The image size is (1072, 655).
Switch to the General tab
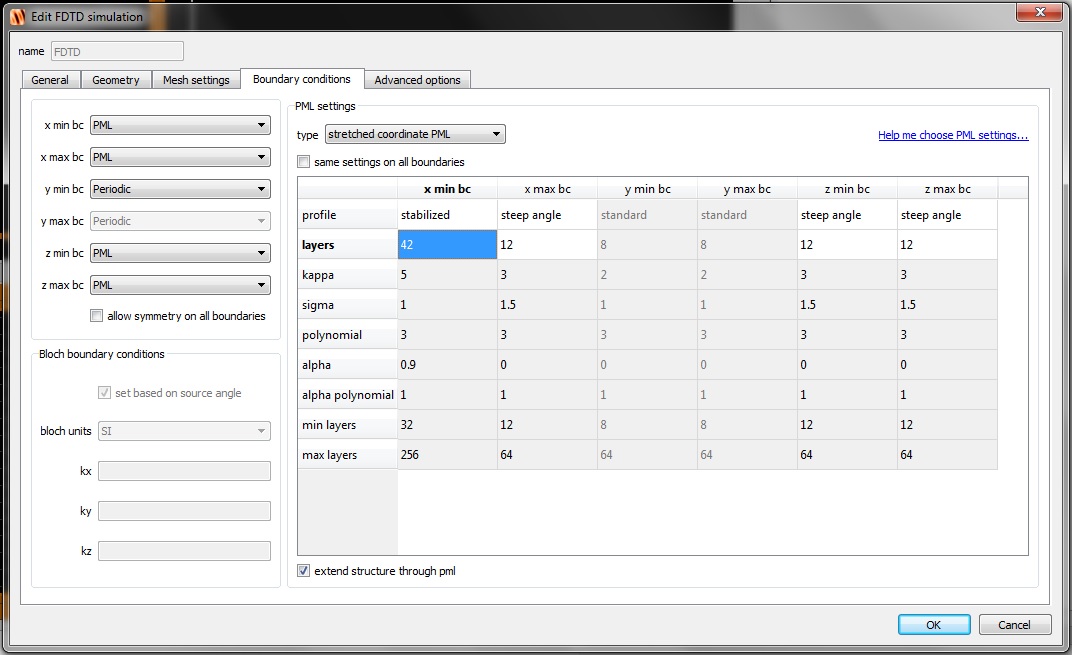50,80
